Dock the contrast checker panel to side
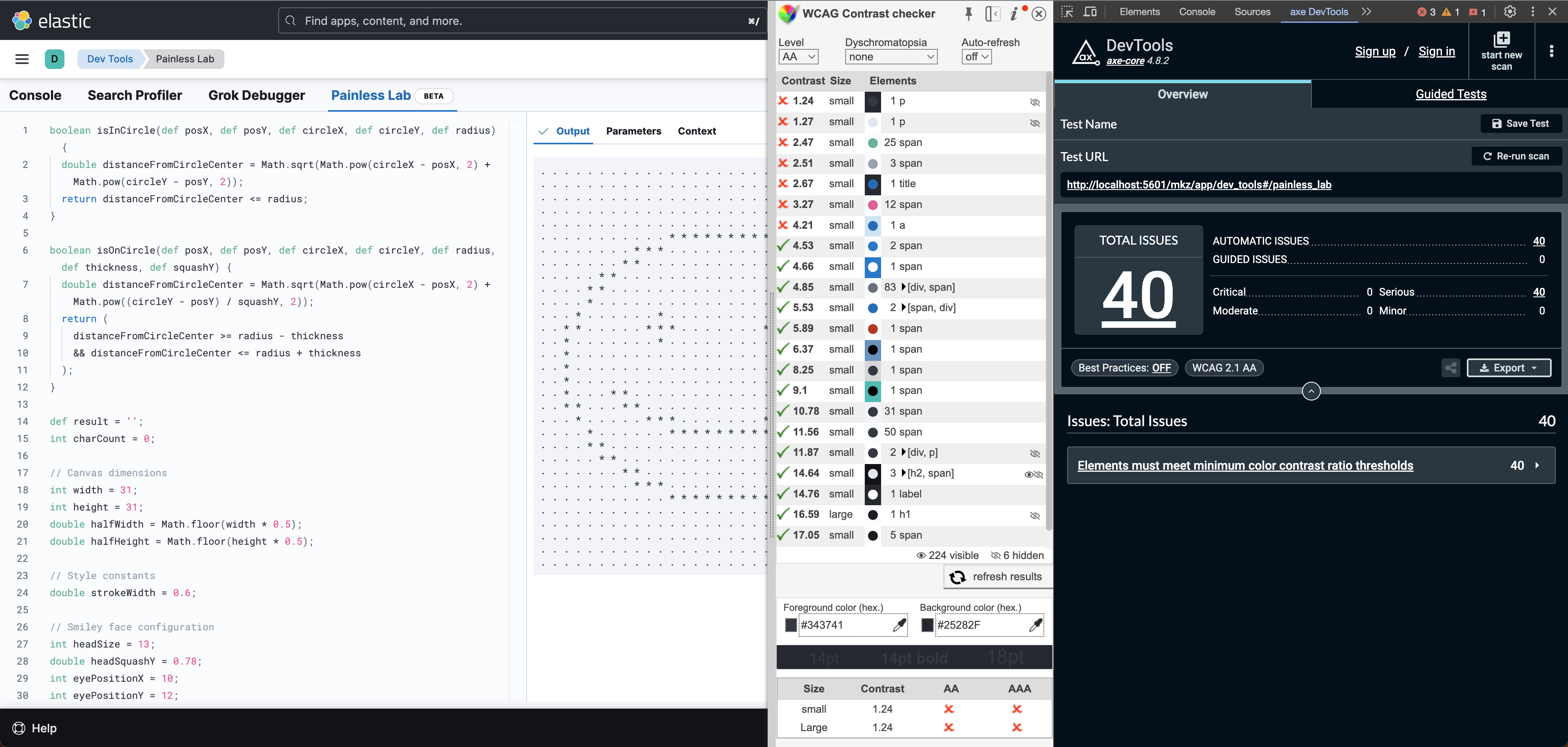This screenshot has height=747, width=1568. (x=992, y=13)
